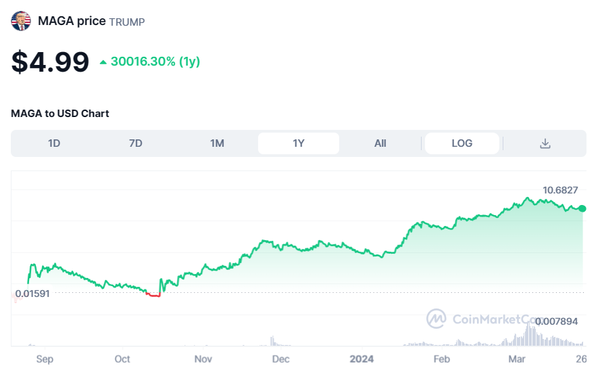Click the Oct axis label

[122, 359]
